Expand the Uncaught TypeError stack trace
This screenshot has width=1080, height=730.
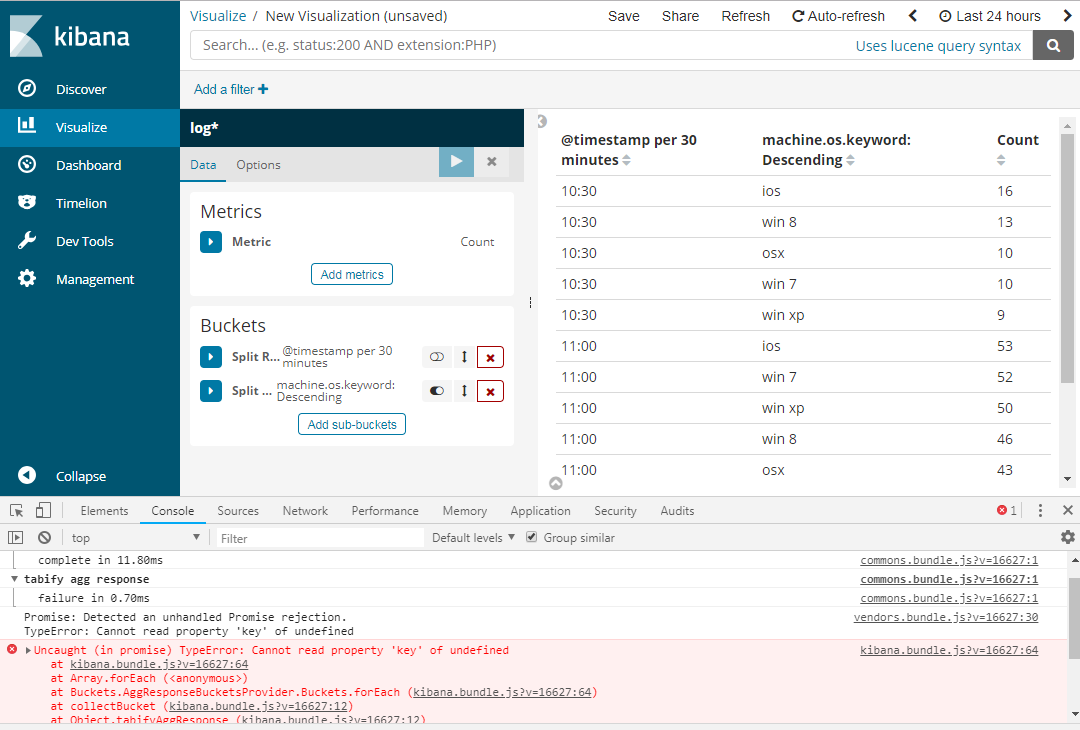pos(28,650)
